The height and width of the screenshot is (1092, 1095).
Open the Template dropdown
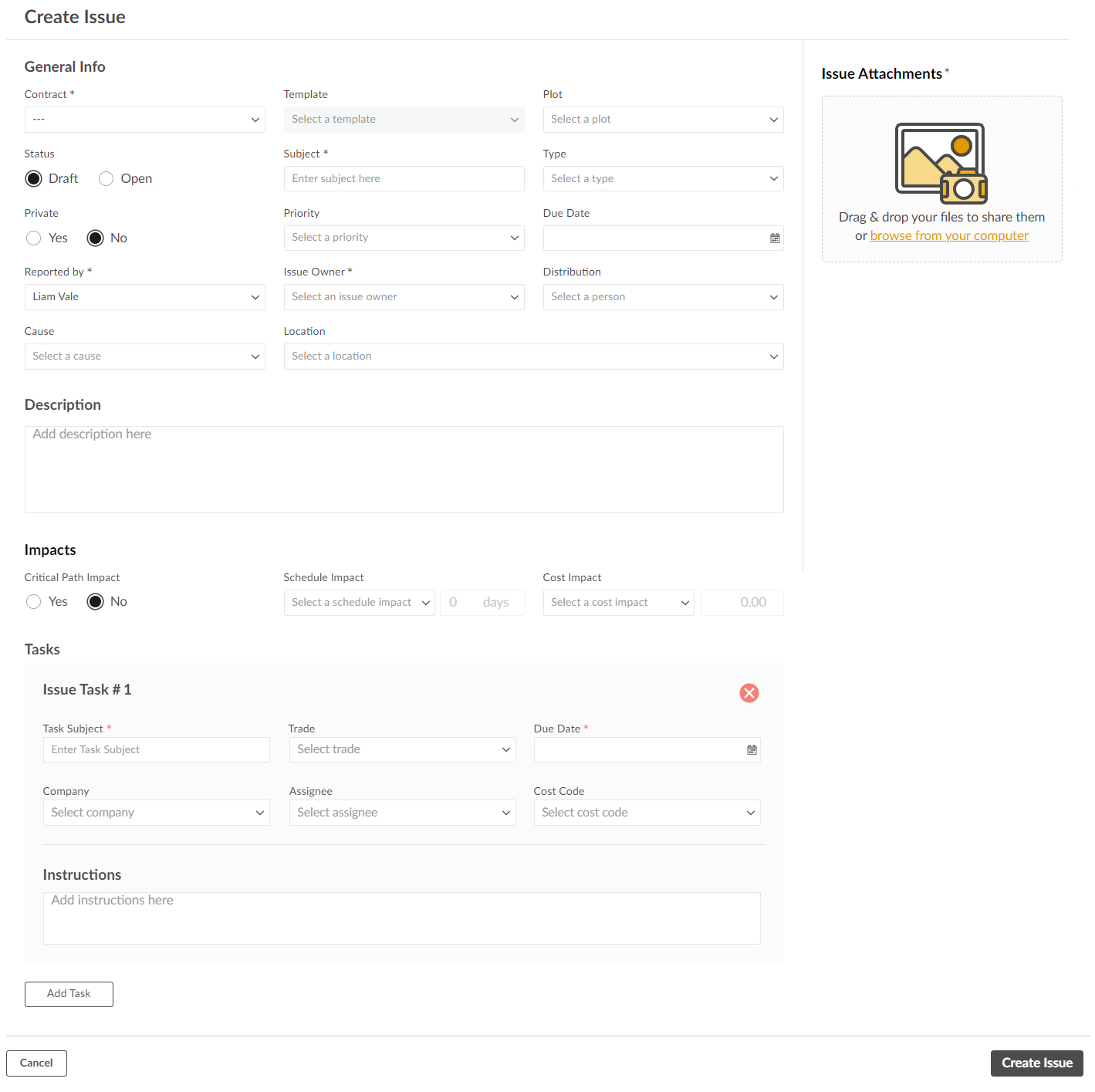(x=404, y=120)
